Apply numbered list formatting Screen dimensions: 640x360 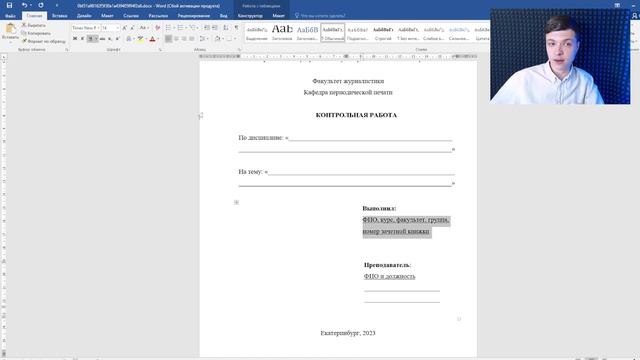pos(180,28)
